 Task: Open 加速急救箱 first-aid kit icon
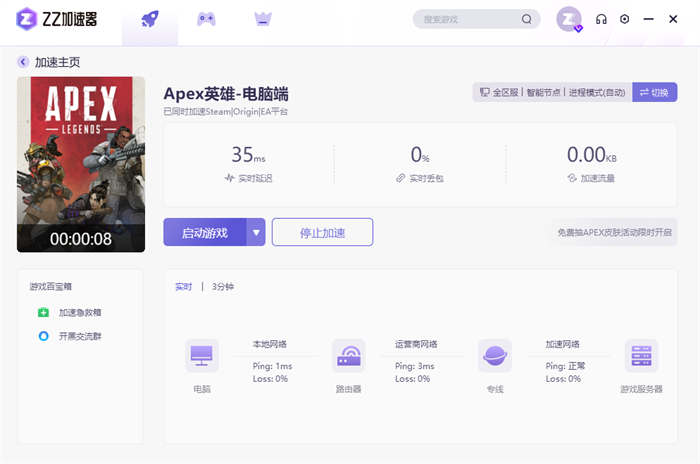43,312
